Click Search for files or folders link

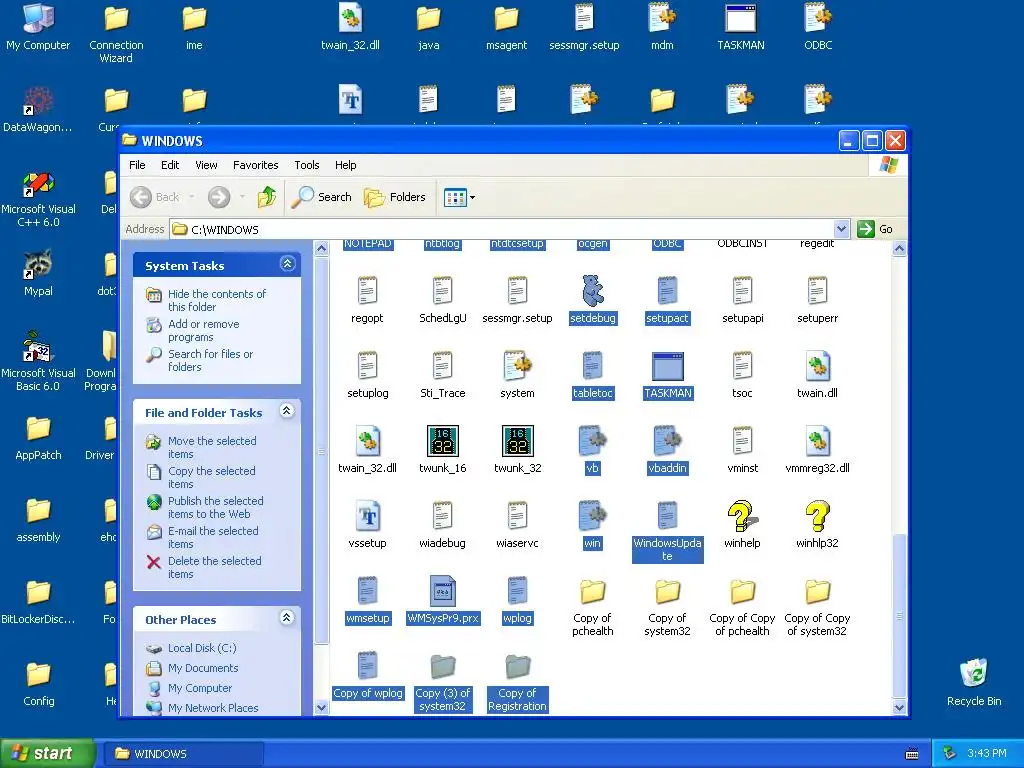210,360
